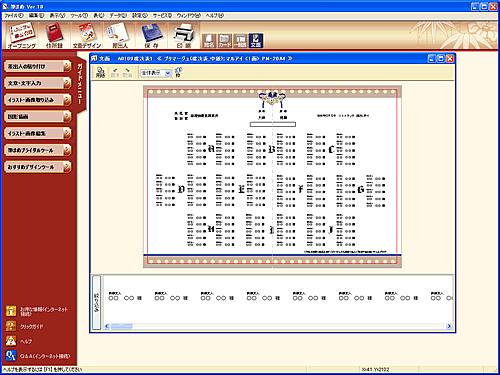
Task: Open the ヘルプ menu in the menu bar
Action: coord(215,16)
